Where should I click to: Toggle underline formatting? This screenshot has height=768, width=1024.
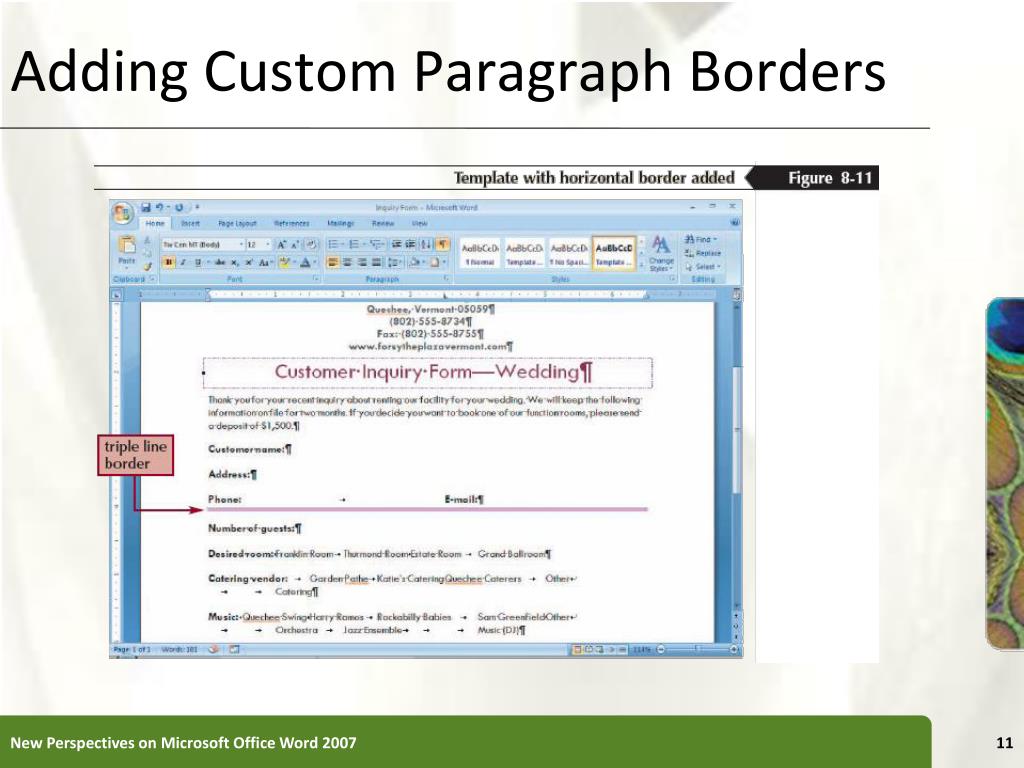[197, 262]
